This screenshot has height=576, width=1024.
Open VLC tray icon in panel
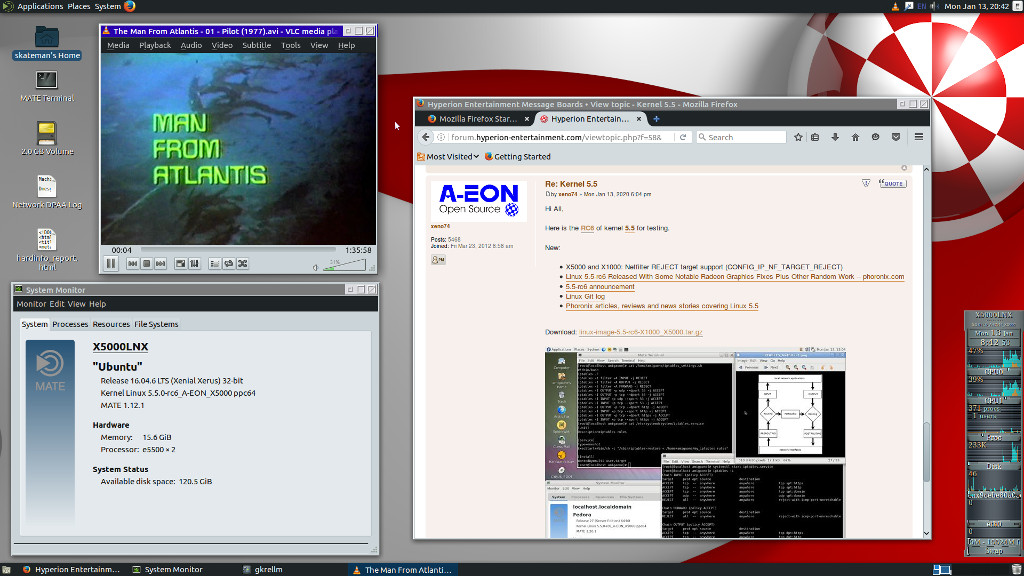(x=895, y=6)
